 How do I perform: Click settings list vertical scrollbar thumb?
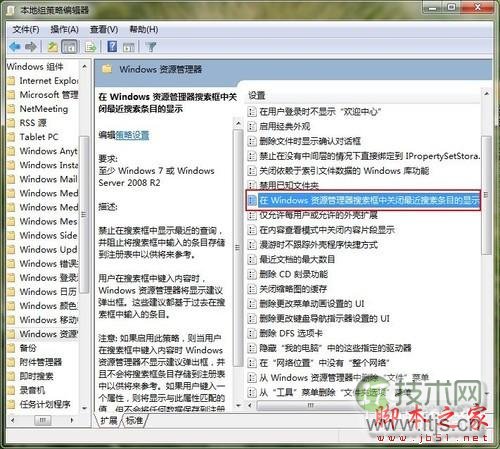(486, 195)
